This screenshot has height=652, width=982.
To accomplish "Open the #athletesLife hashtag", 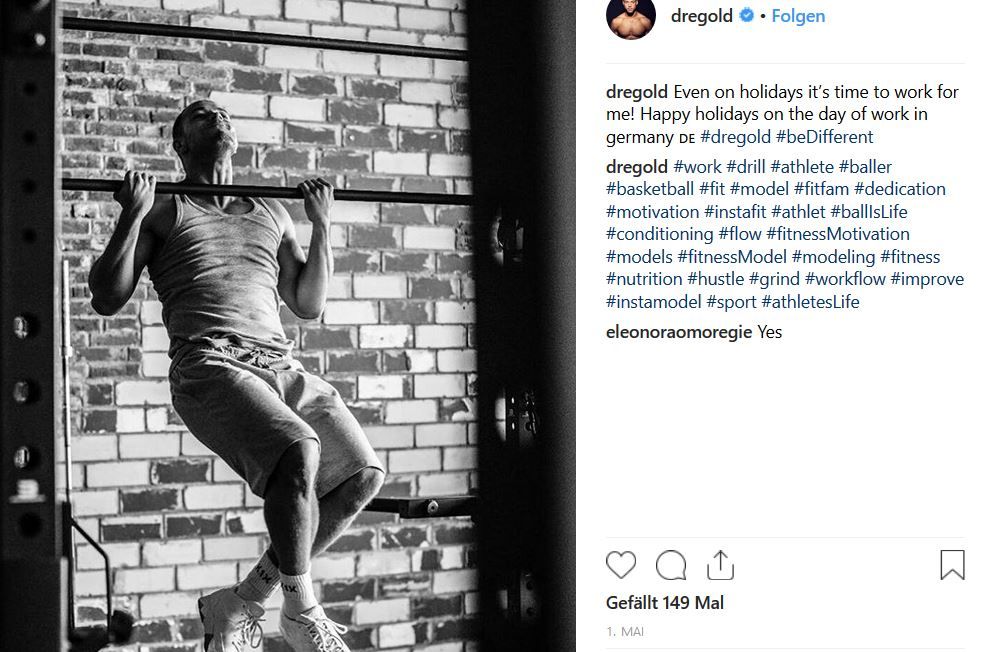I will click(810, 302).
